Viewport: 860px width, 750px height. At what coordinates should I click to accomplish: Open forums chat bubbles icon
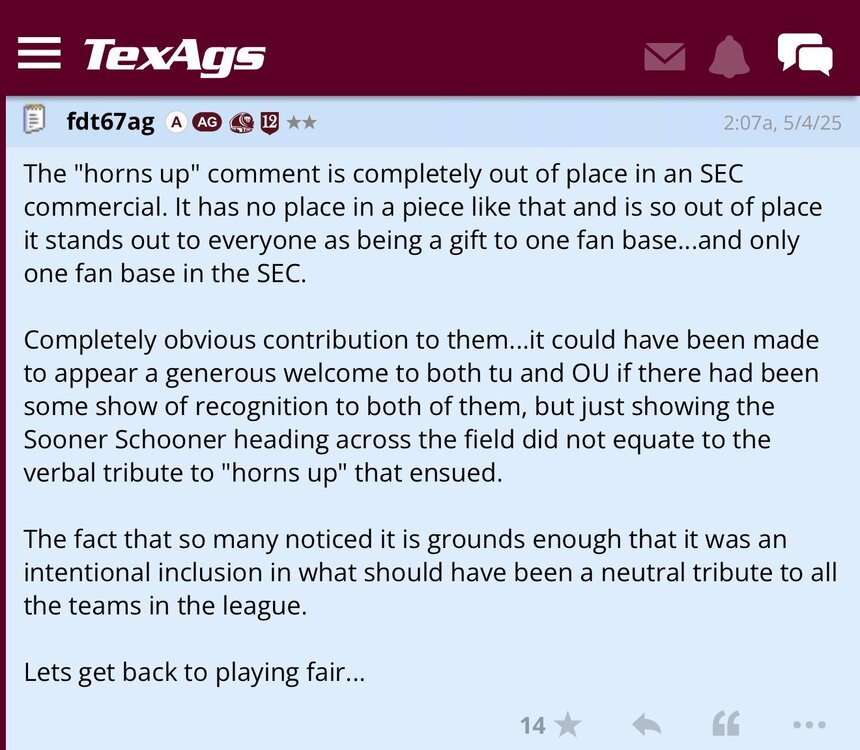[804, 54]
